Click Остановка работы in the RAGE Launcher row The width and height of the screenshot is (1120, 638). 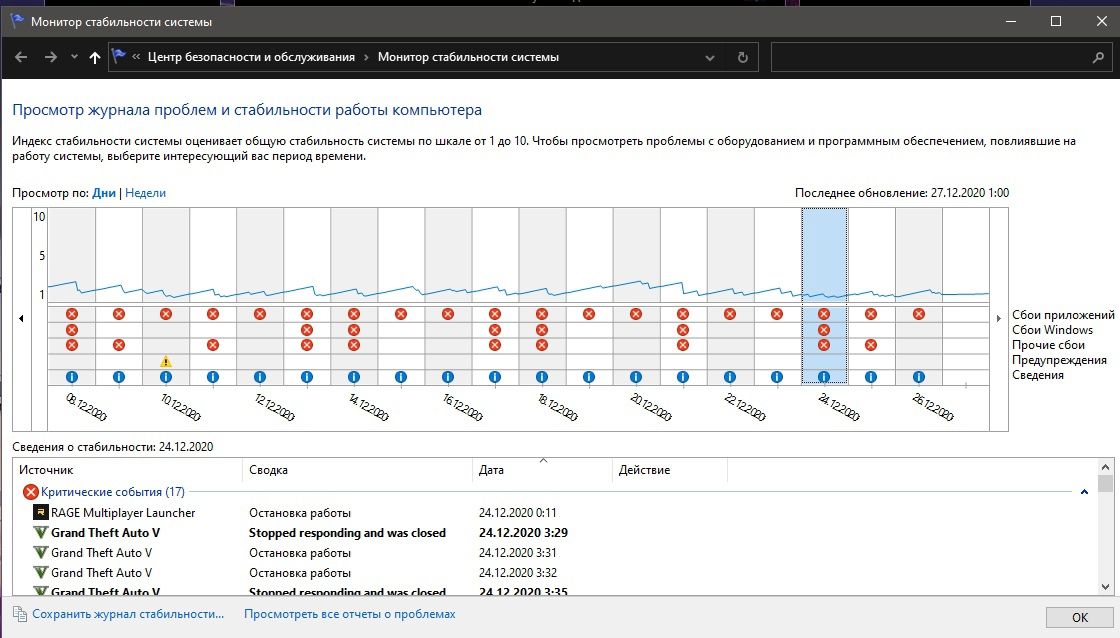point(300,512)
